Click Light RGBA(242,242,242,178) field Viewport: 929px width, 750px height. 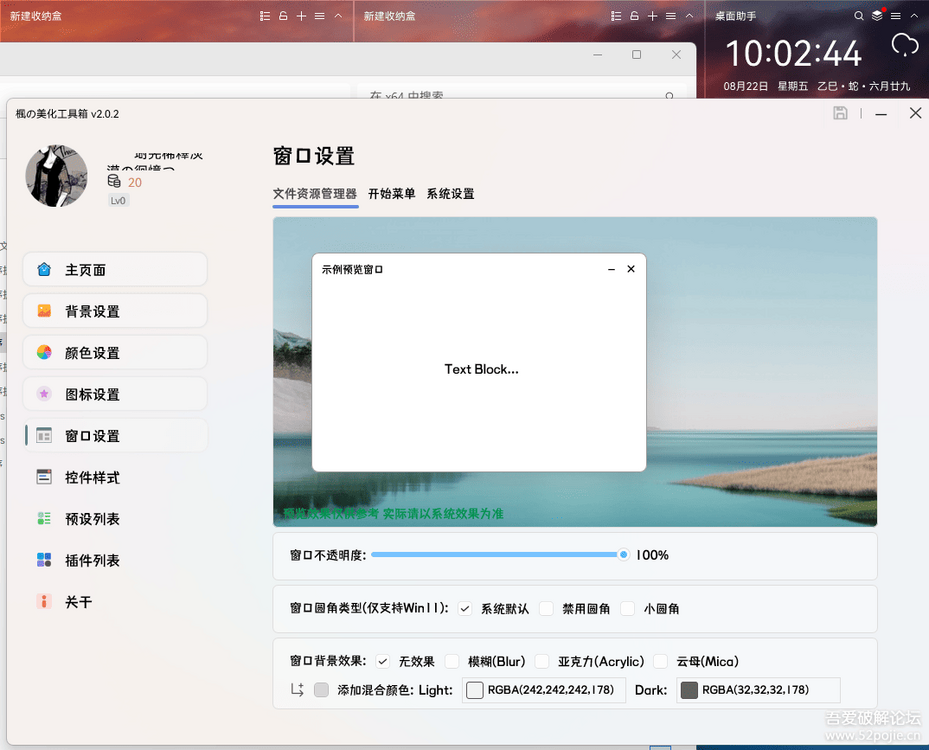(x=544, y=690)
